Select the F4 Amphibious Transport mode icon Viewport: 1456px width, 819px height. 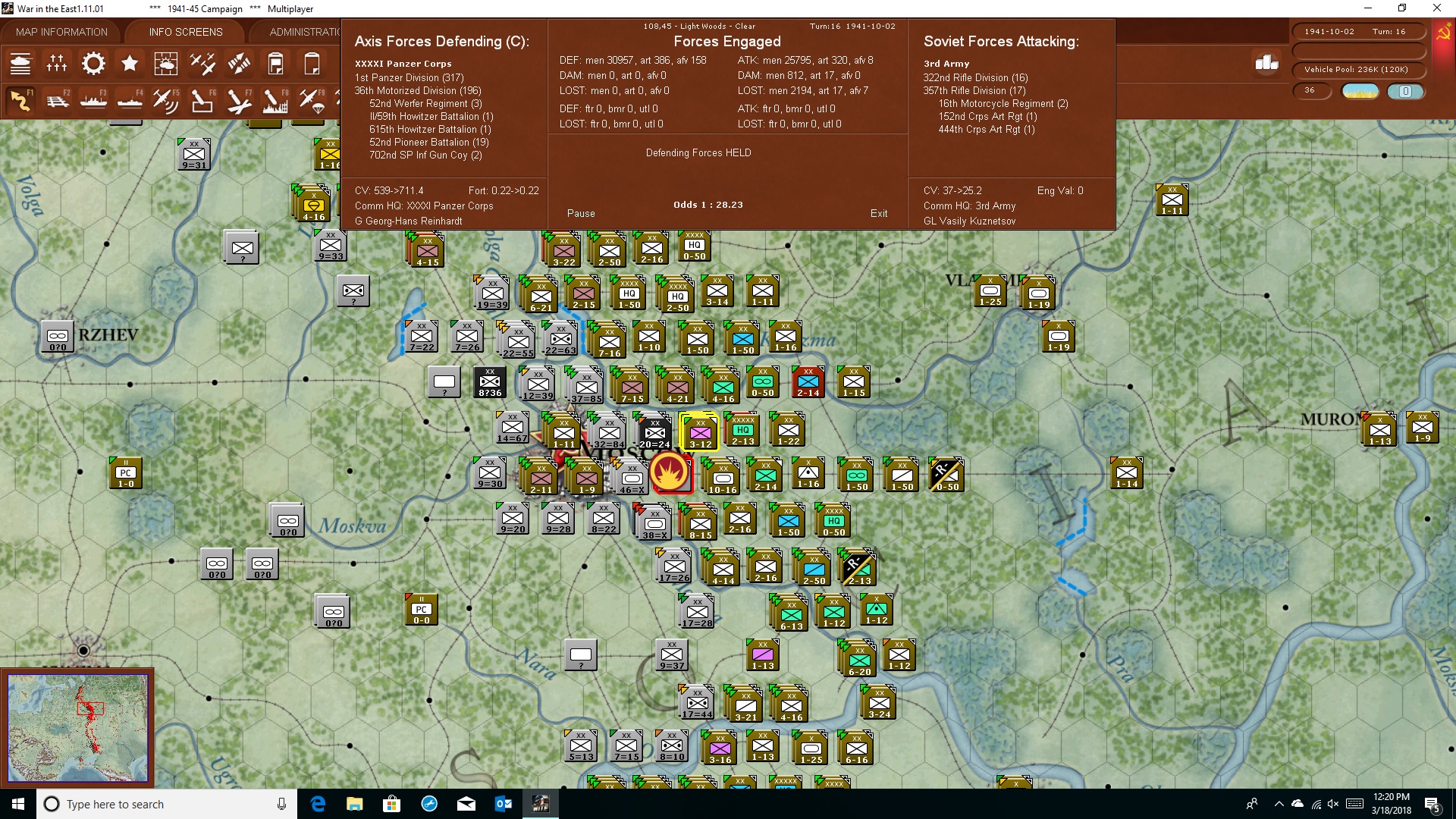tap(130, 101)
